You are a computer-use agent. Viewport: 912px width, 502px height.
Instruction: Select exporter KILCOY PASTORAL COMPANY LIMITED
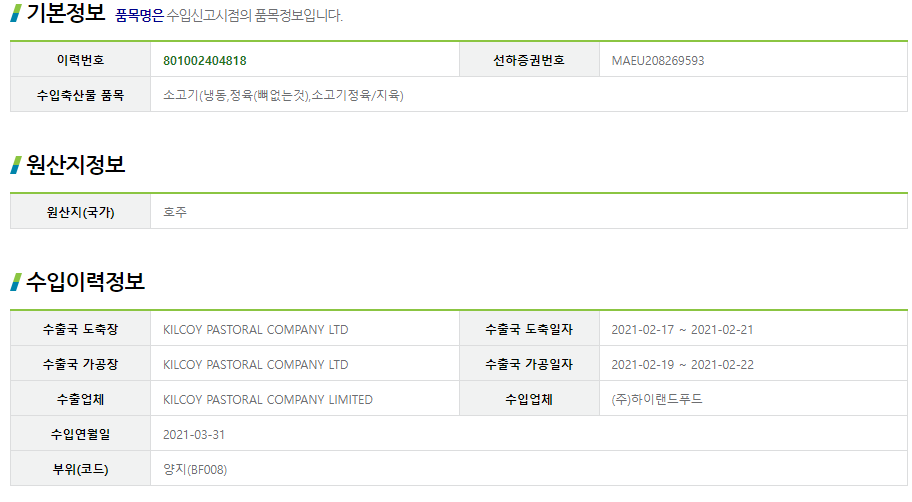tap(268, 400)
